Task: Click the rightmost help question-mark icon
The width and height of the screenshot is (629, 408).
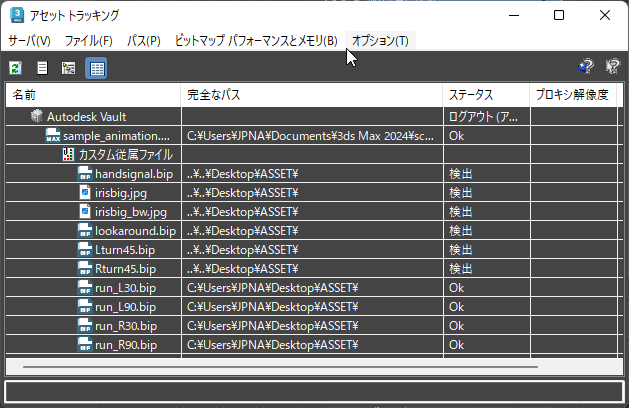Action: tap(613, 66)
